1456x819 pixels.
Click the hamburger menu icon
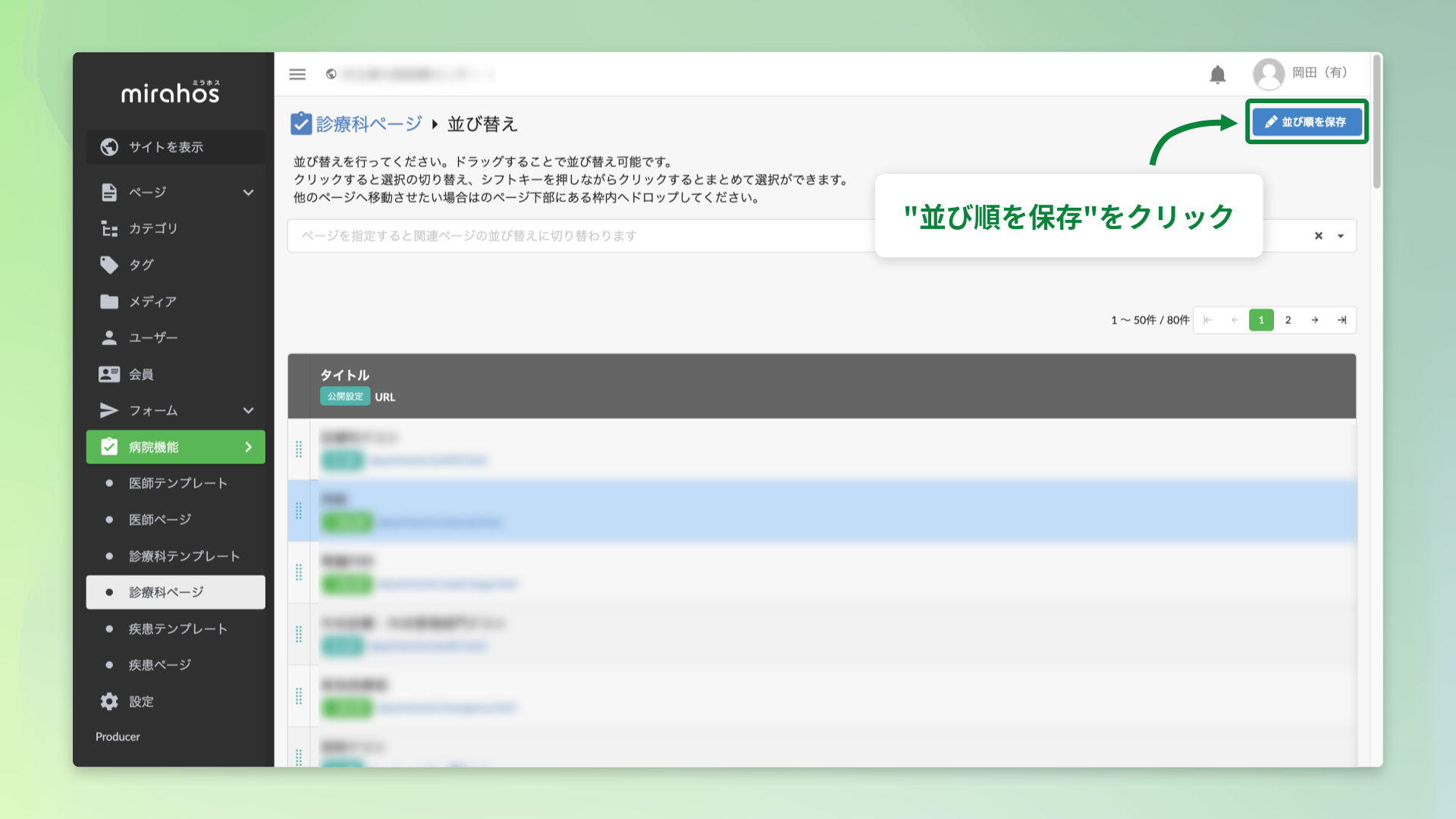[x=297, y=74]
